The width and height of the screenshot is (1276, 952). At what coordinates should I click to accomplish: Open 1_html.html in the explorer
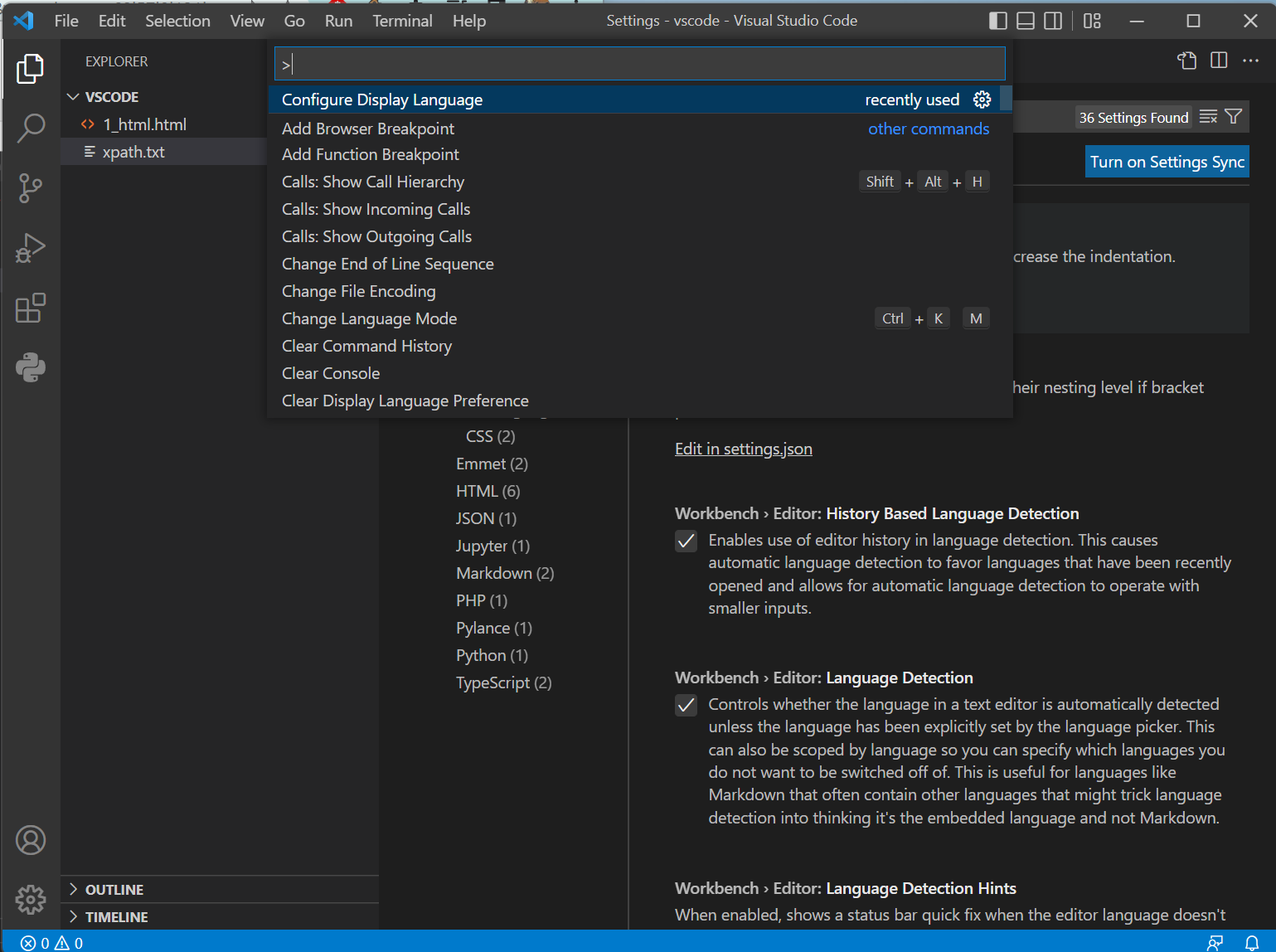coord(163,124)
